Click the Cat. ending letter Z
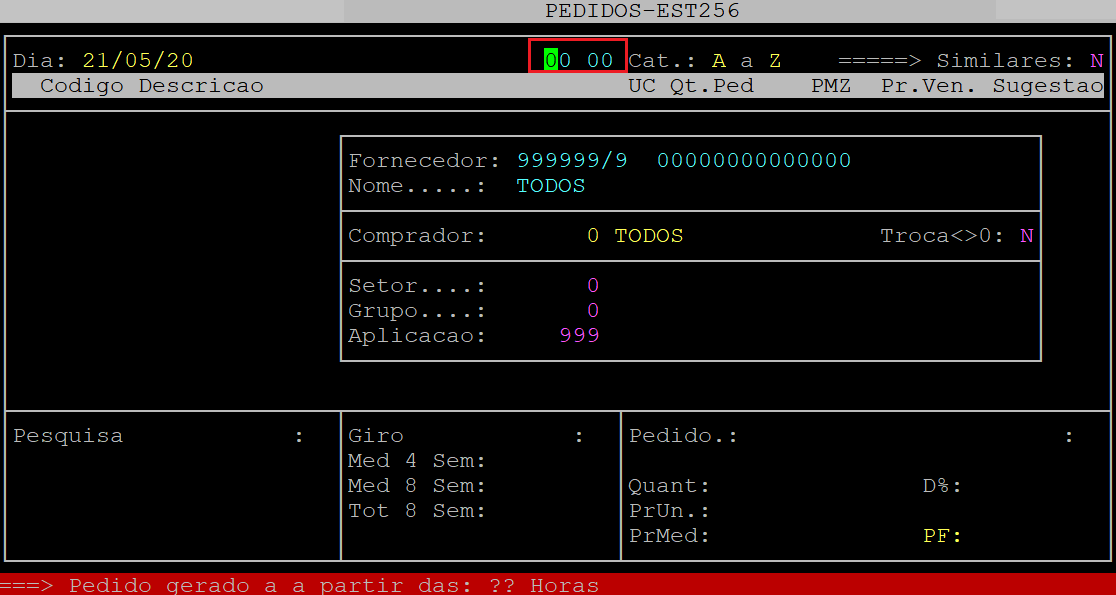Screen dimensions: 1116x595 click(x=774, y=60)
